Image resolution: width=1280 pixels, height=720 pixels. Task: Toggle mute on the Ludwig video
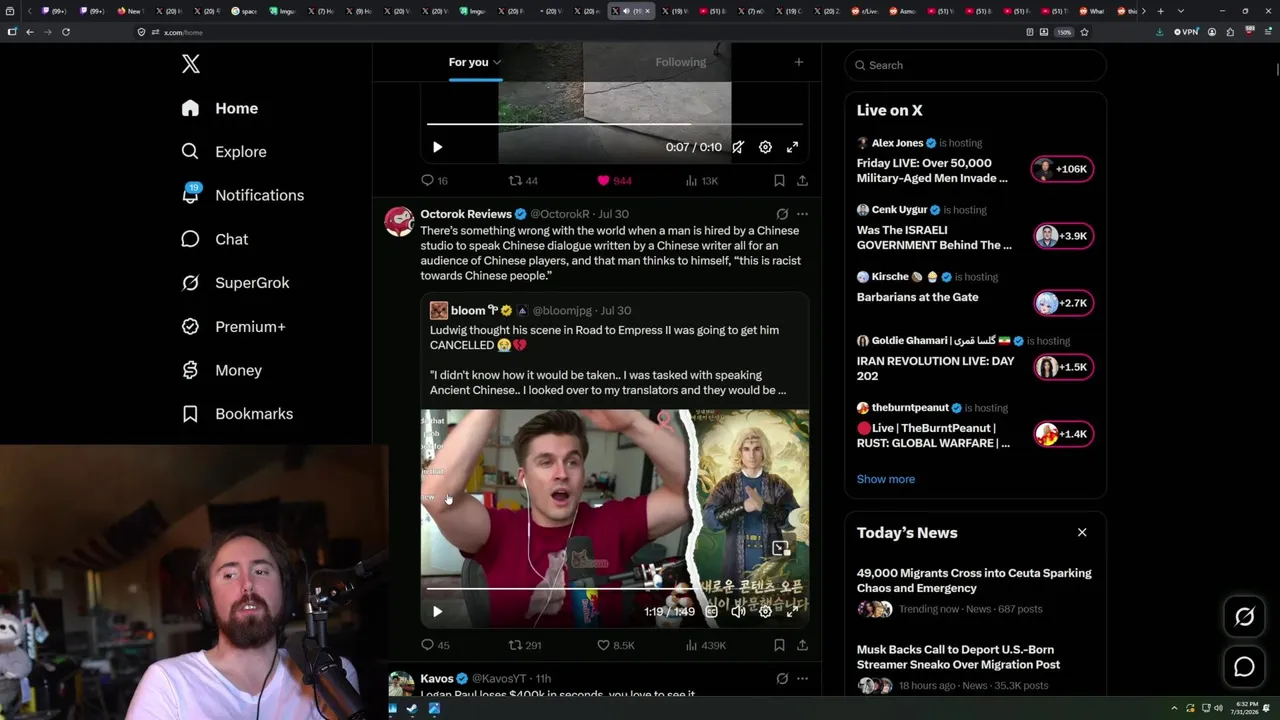(x=738, y=611)
